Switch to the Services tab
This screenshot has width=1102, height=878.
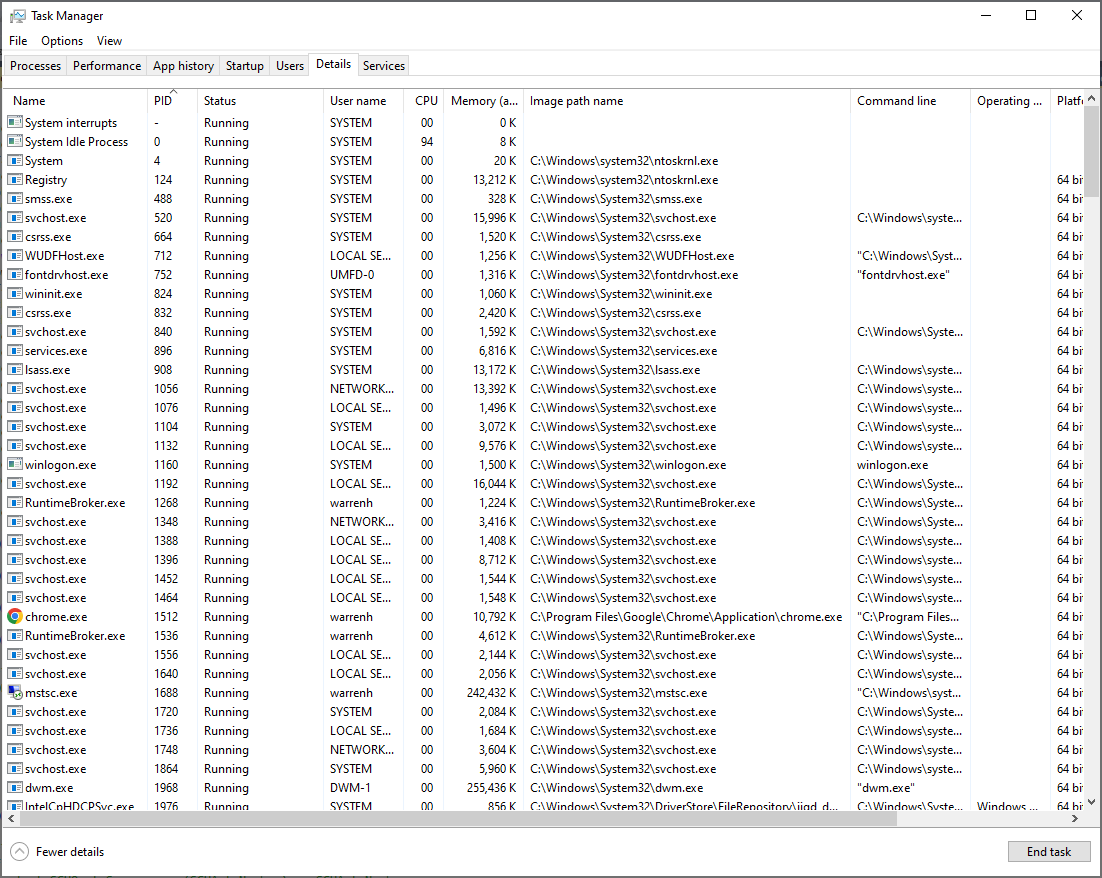point(384,65)
